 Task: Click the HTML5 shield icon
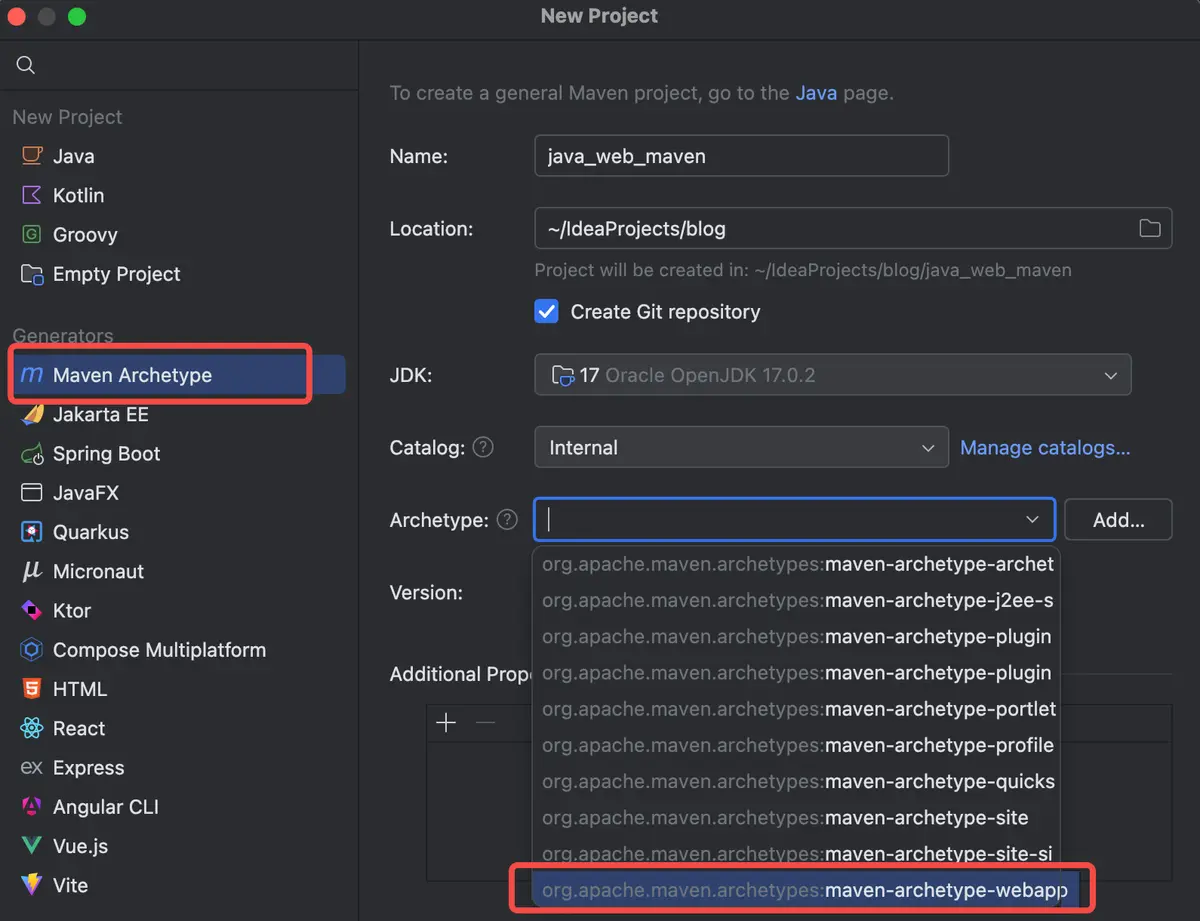point(32,689)
